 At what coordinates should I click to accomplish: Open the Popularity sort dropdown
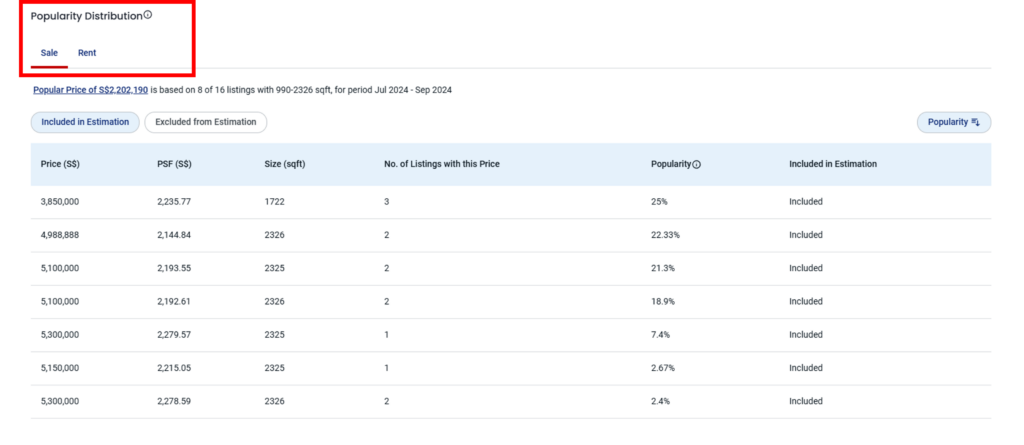tap(953, 122)
